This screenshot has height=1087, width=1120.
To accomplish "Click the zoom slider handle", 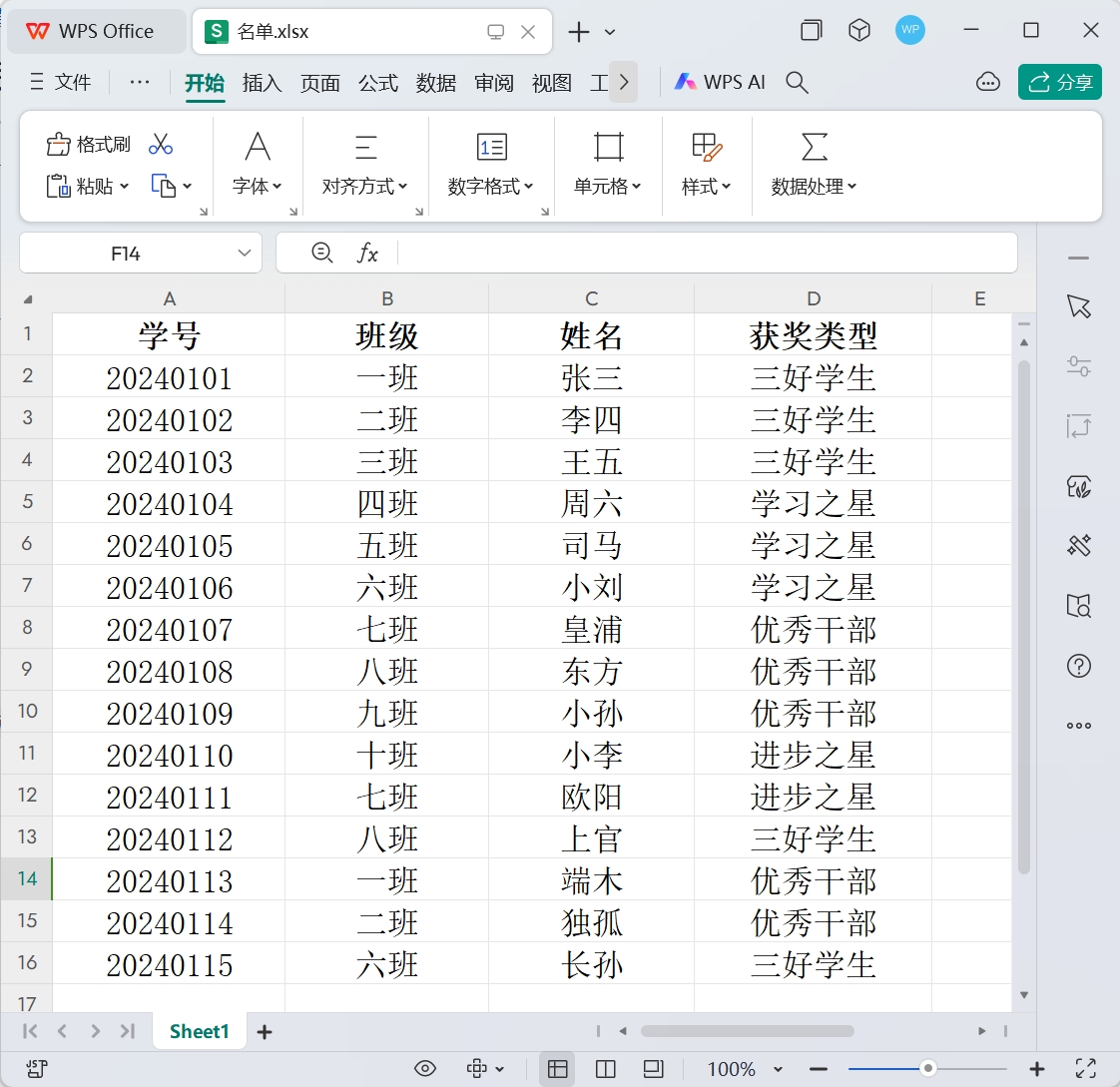I will pyautogui.click(x=927, y=1069).
